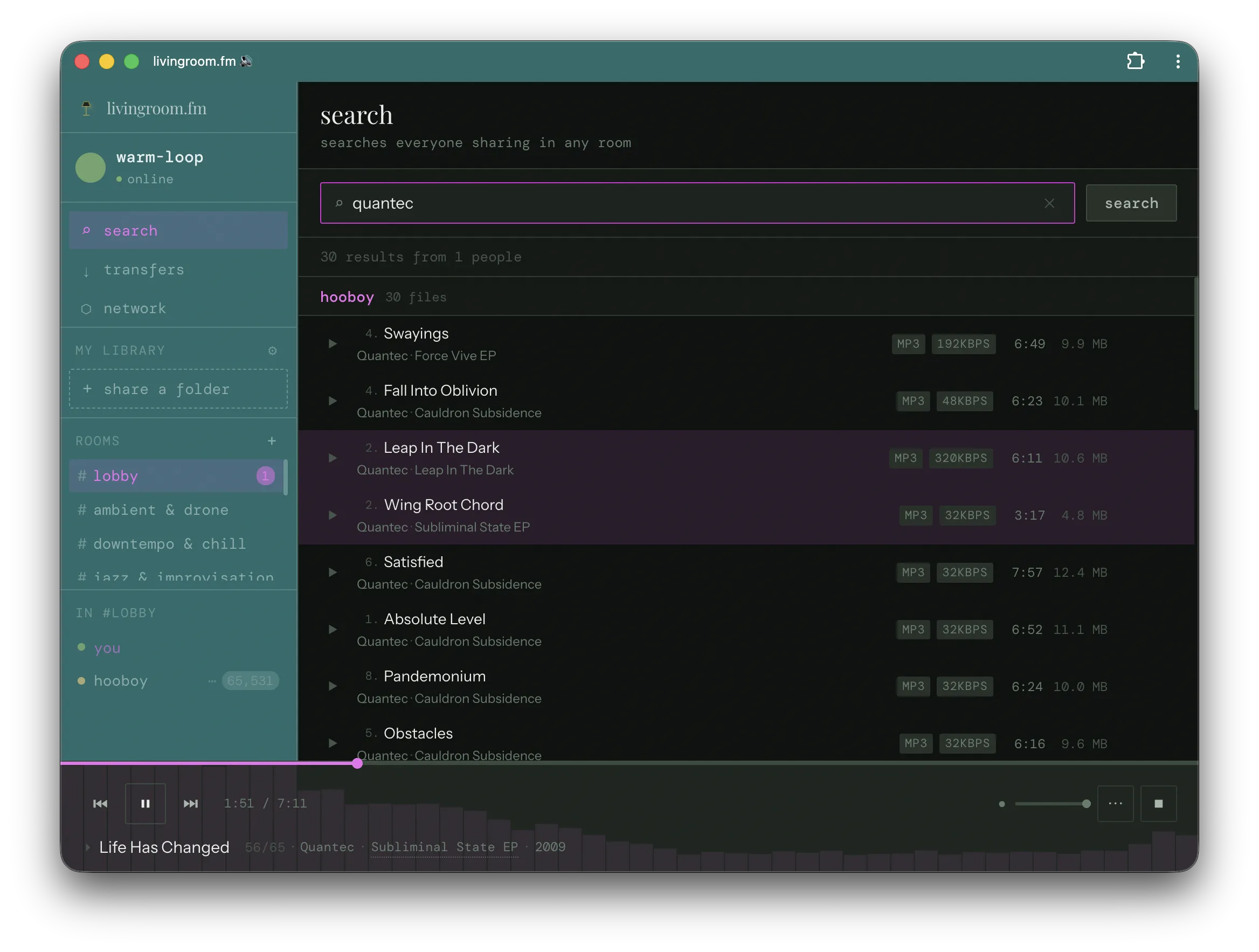This screenshot has height=952, width=1259.
Task: Click '30 results from 1 people' text
Action: point(420,257)
